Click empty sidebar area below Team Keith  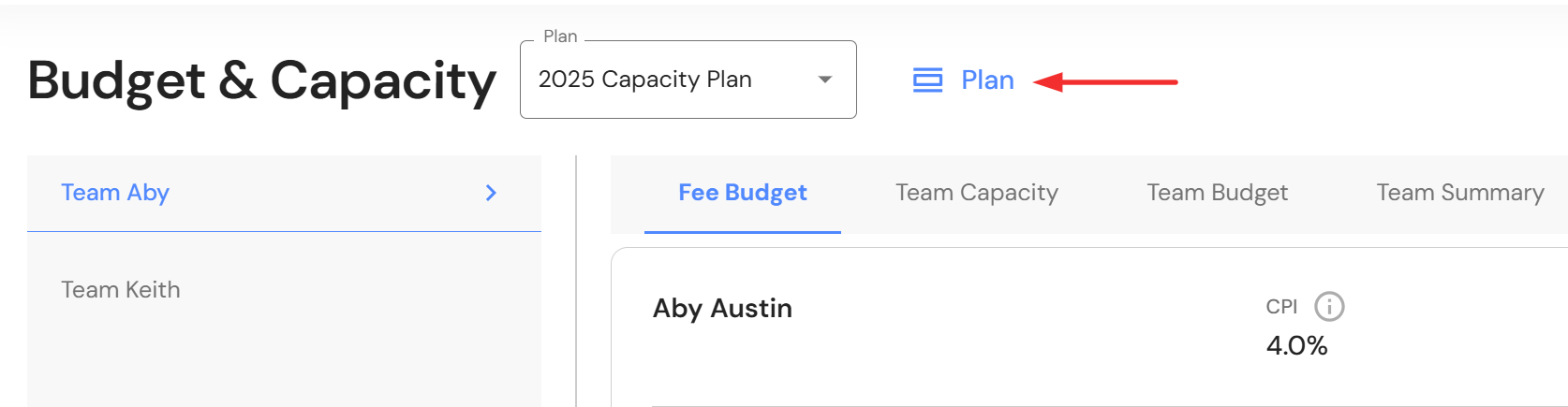pos(281,365)
